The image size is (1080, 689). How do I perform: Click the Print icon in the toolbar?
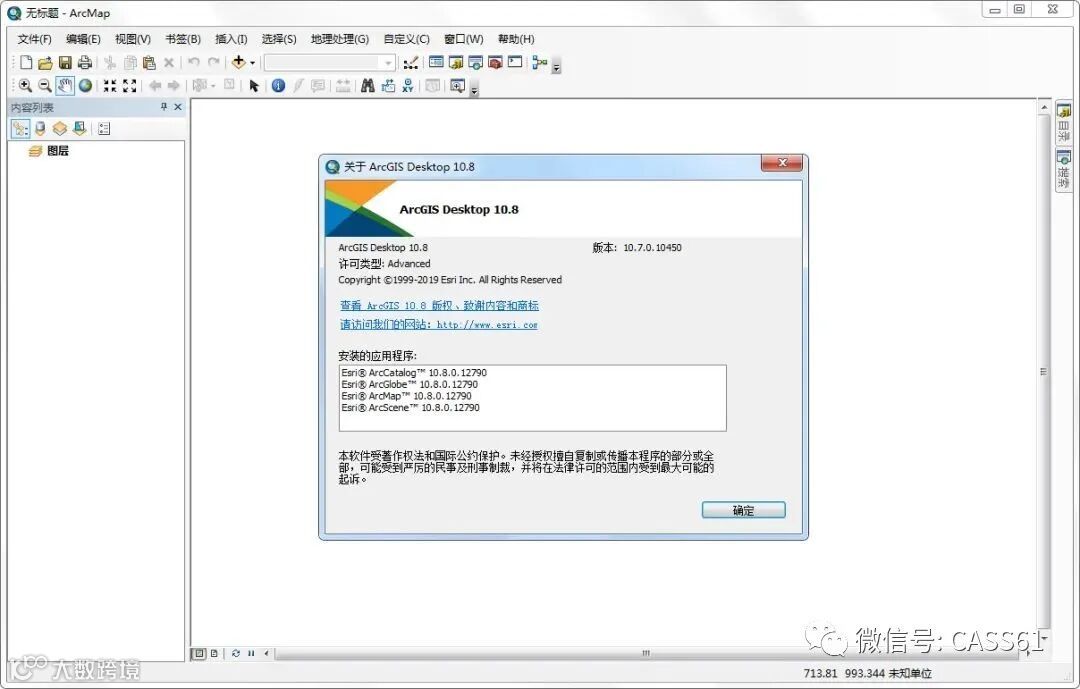click(85, 63)
